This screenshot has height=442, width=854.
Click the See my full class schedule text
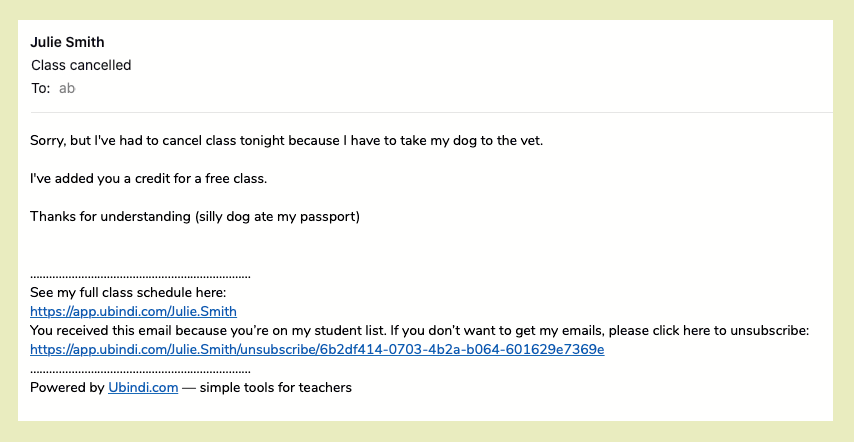[x=129, y=292]
